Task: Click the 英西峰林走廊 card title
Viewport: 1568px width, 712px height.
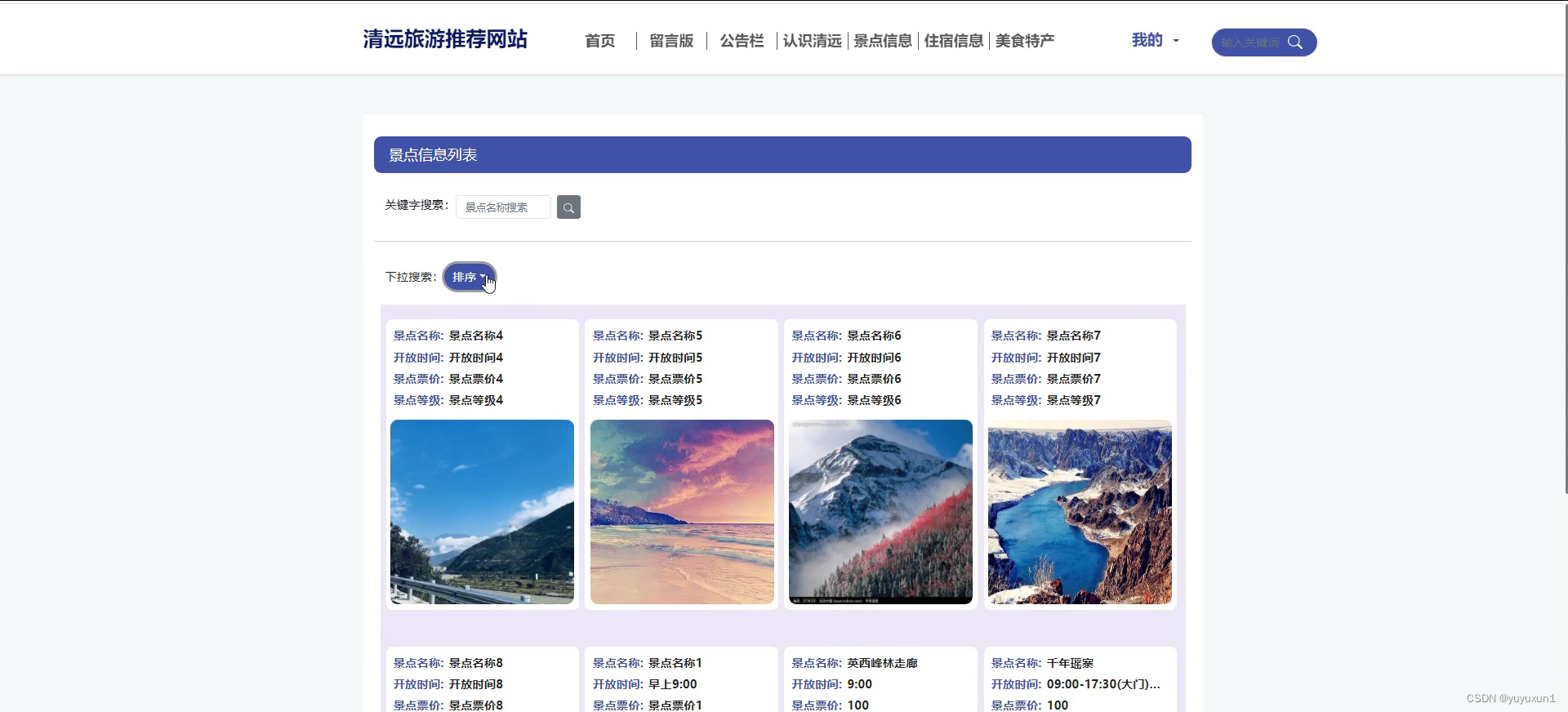Action: (x=882, y=663)
